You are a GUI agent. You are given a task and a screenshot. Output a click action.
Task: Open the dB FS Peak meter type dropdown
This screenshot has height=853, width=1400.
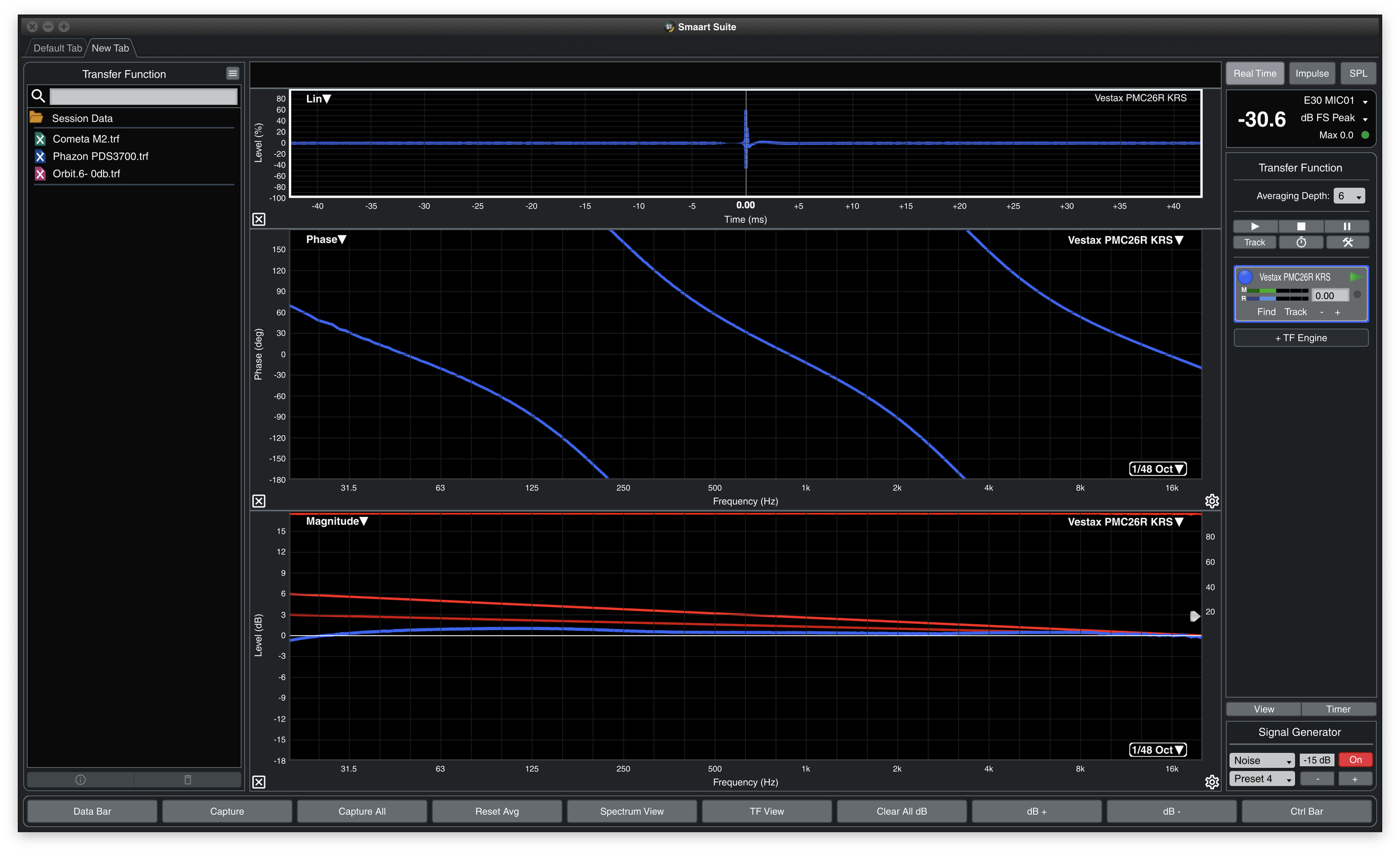click(x=1333, y=118)
